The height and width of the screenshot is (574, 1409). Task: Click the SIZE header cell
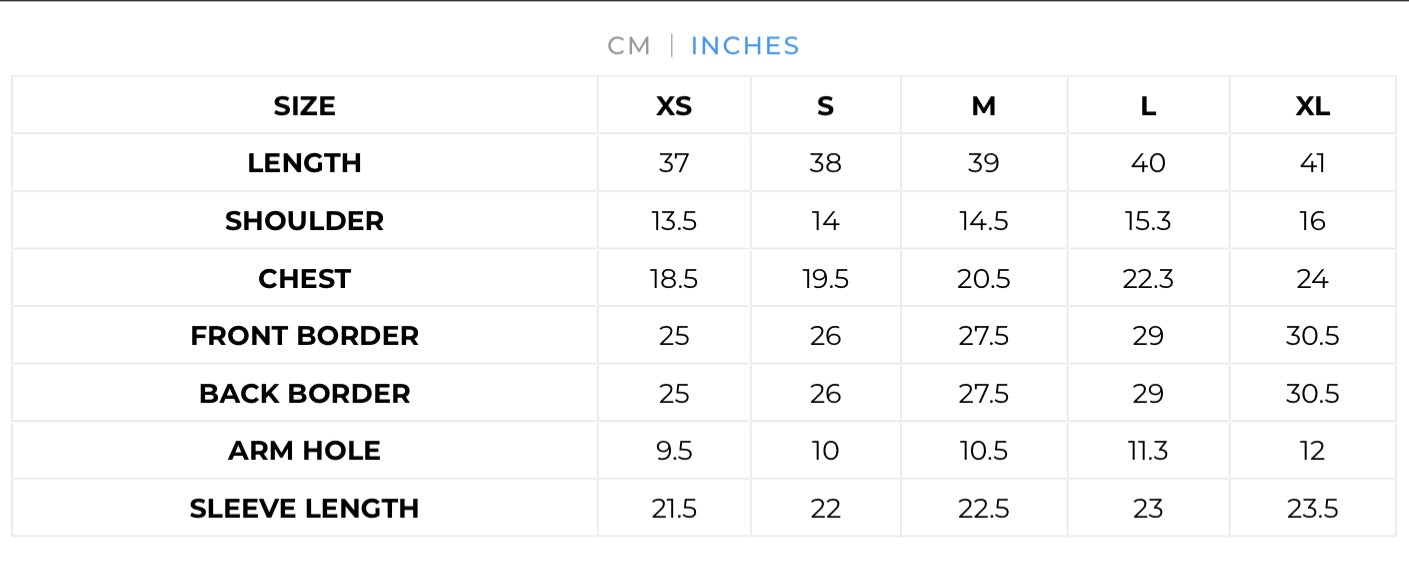[x=304, y=106]
